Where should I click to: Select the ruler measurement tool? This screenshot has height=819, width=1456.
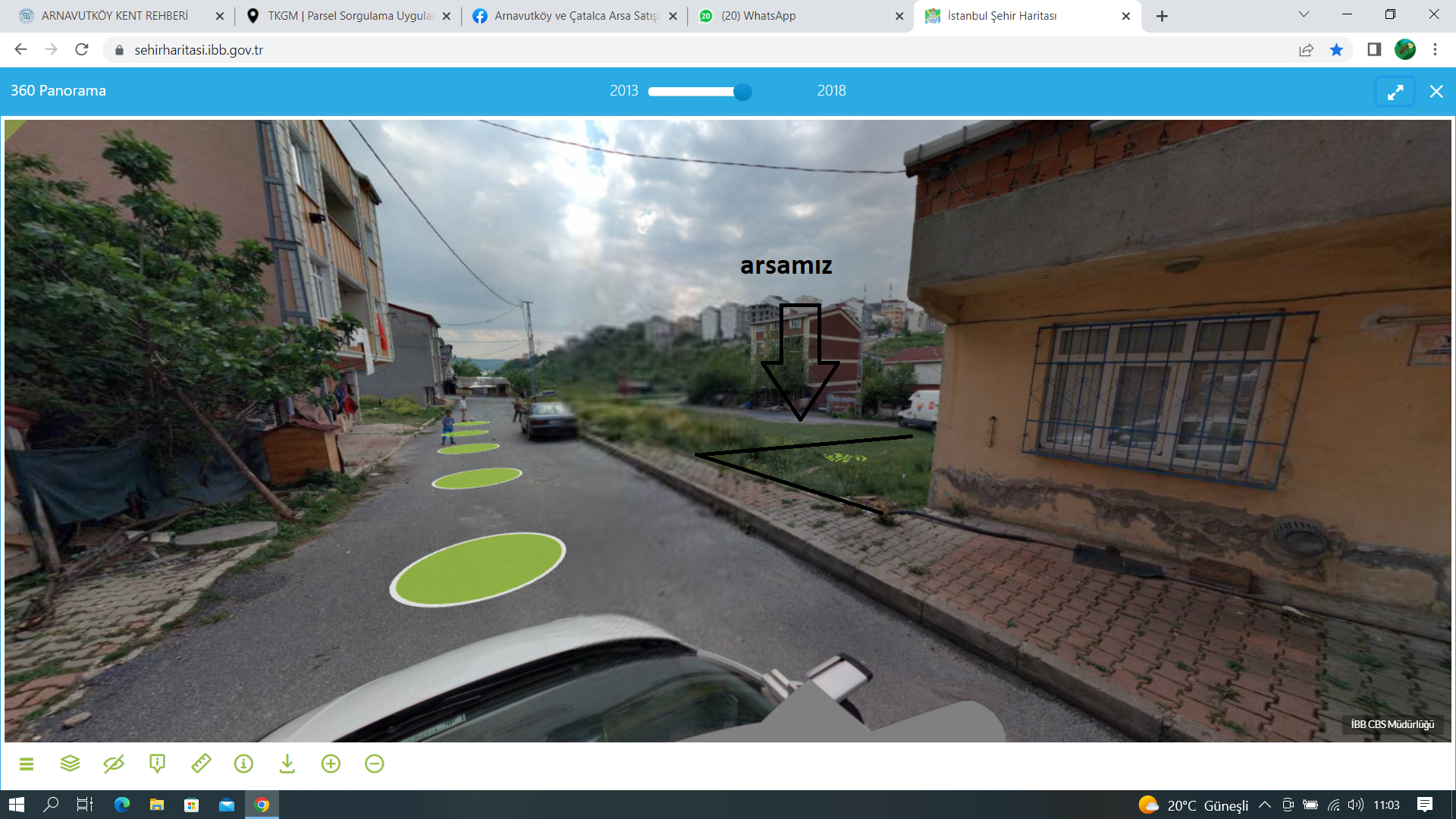click(x=201, y=764)
